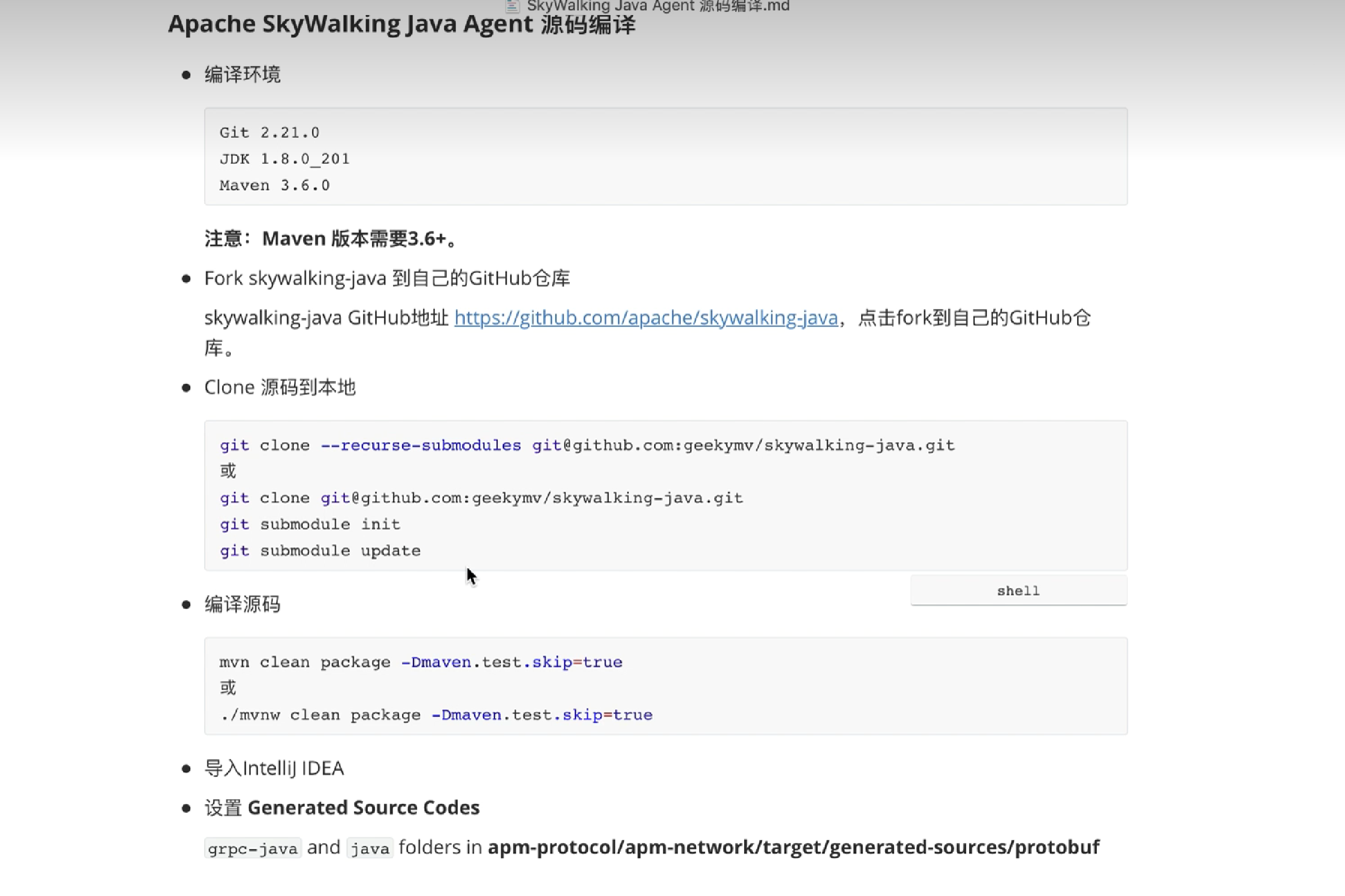Click the ./mvnw clean package command line
Viewport: 1345px width, 896px height.
(436, 715)
